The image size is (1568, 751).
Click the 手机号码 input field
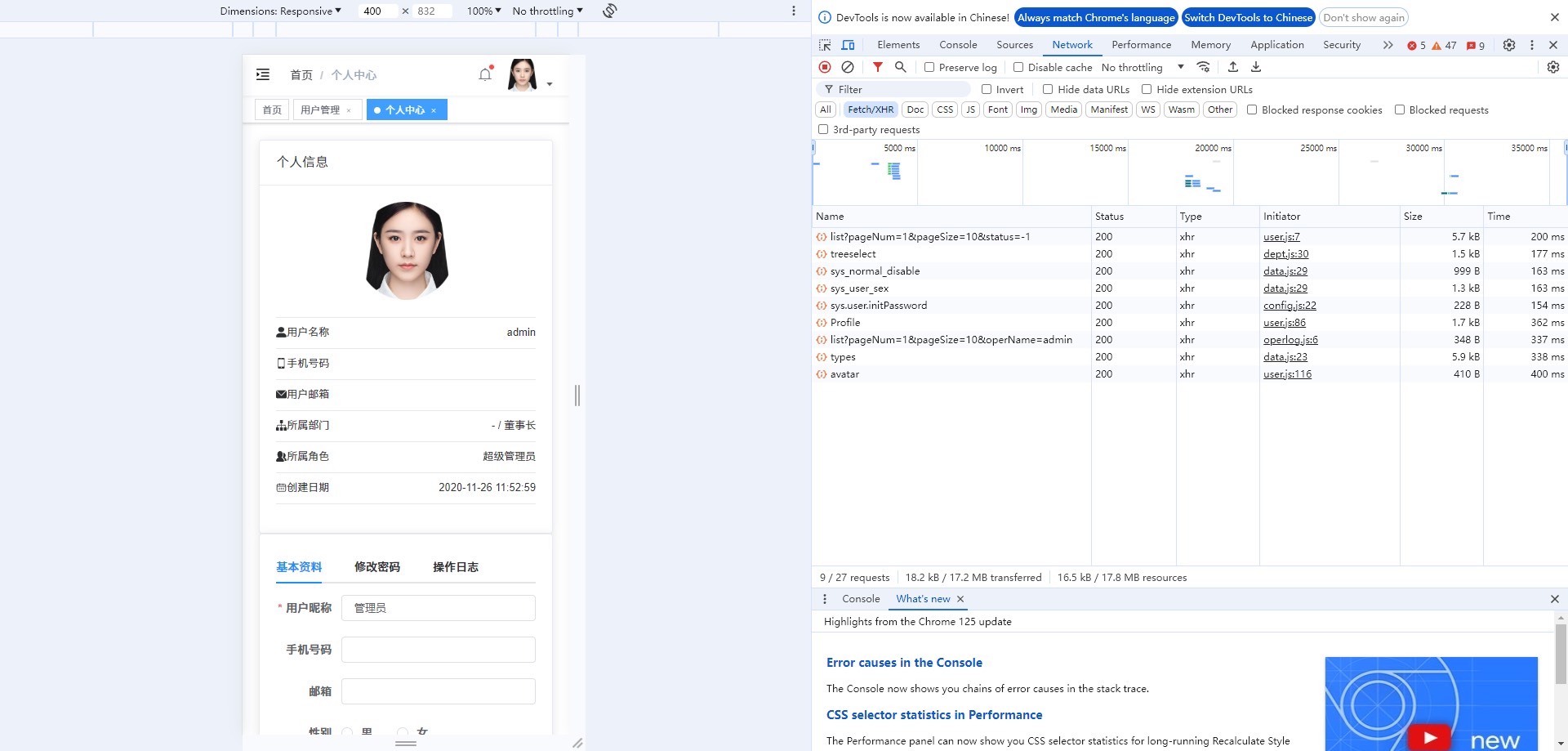pos(438,650)
